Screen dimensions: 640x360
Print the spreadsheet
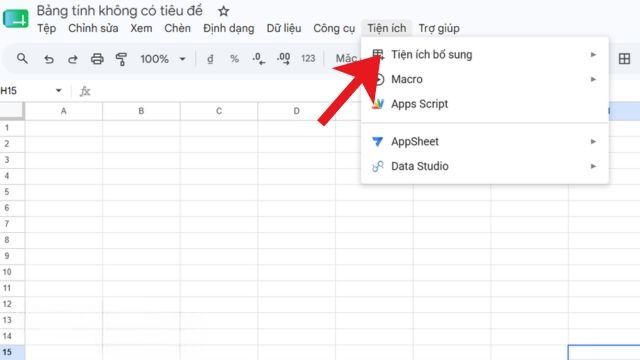point(97,59)
